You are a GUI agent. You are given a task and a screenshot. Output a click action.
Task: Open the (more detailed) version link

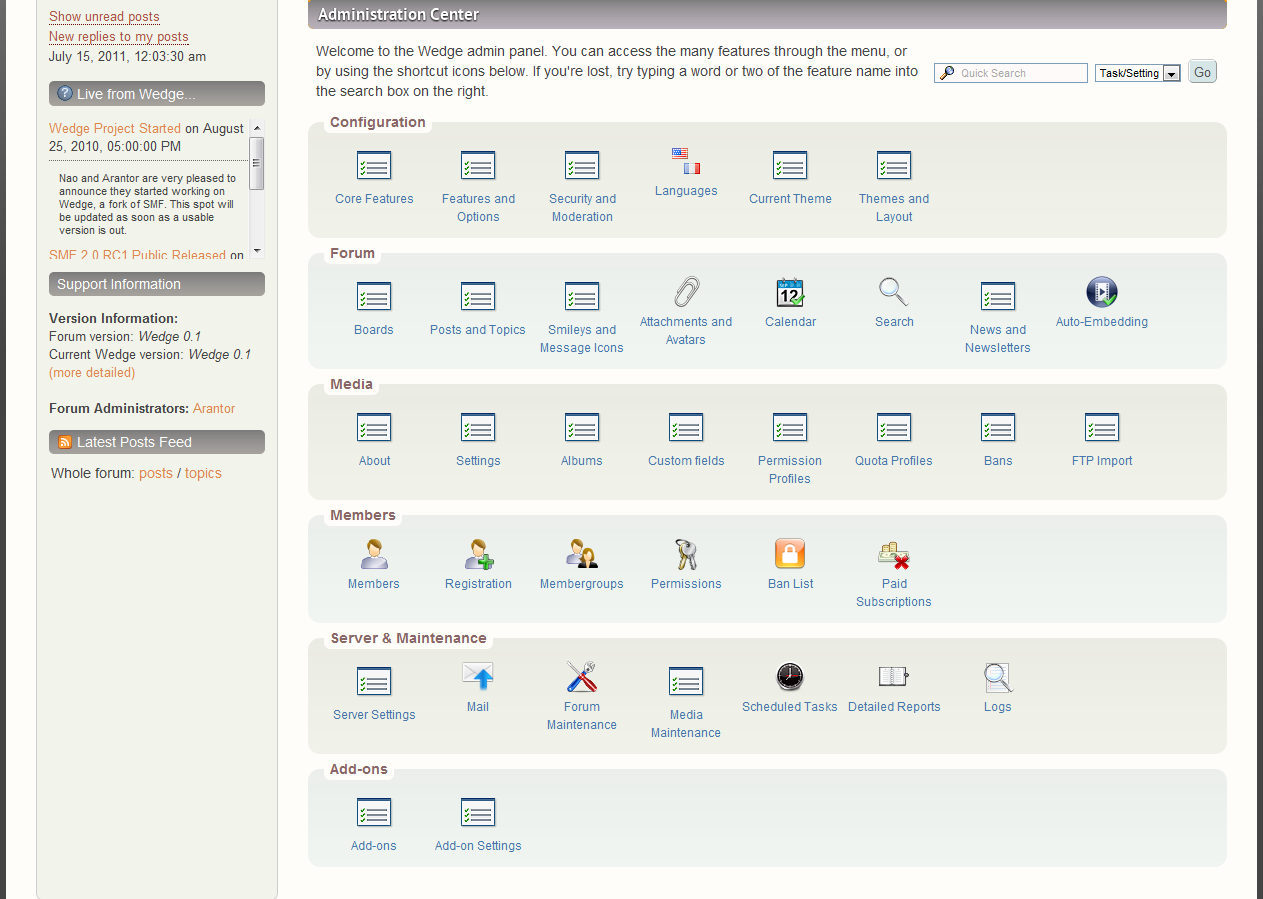[92, 372]
